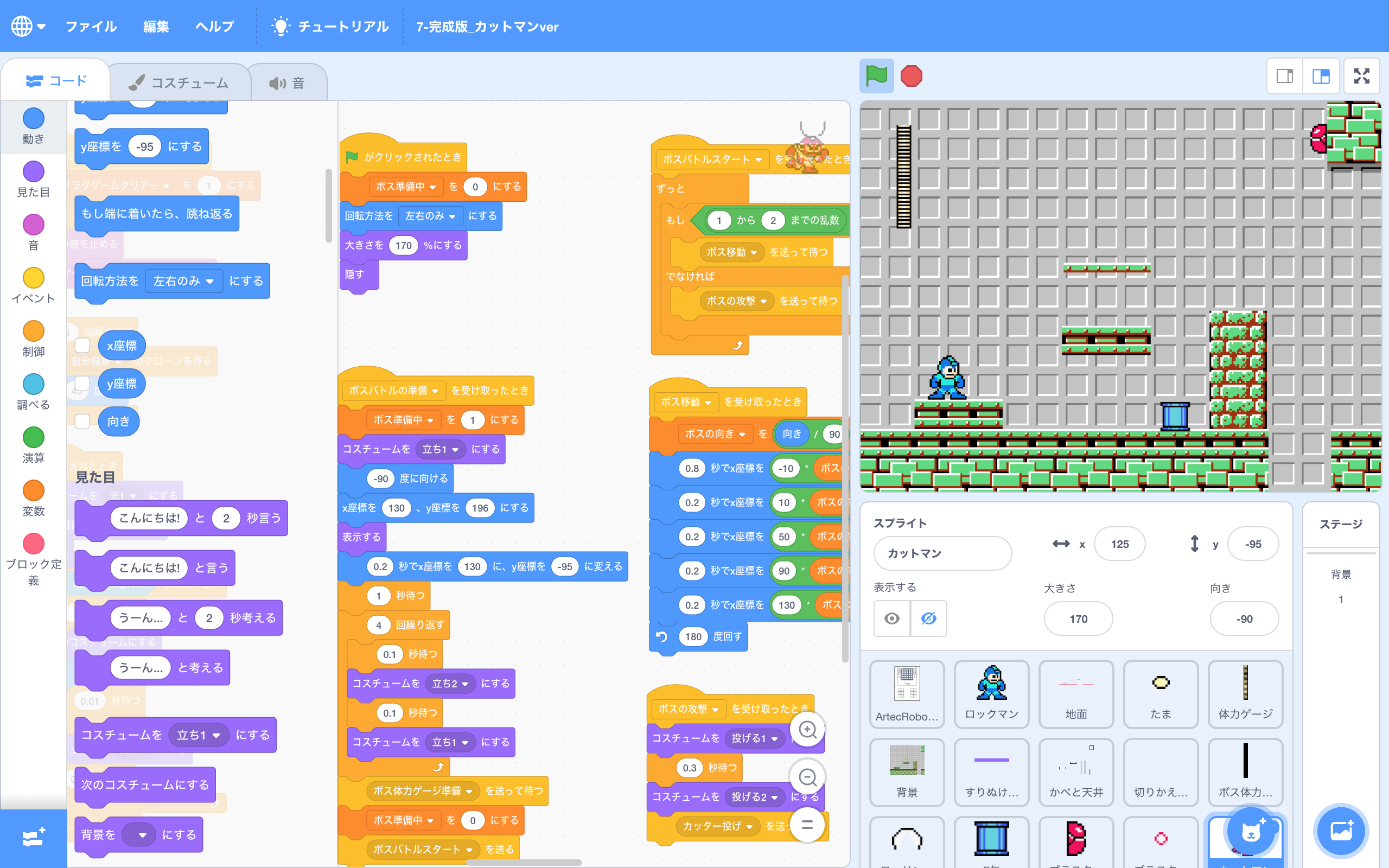Screen dimensions: 1389x868
Task: Show the sprite with the eye button
Action: pyautogui.click(x=892, y=618)
